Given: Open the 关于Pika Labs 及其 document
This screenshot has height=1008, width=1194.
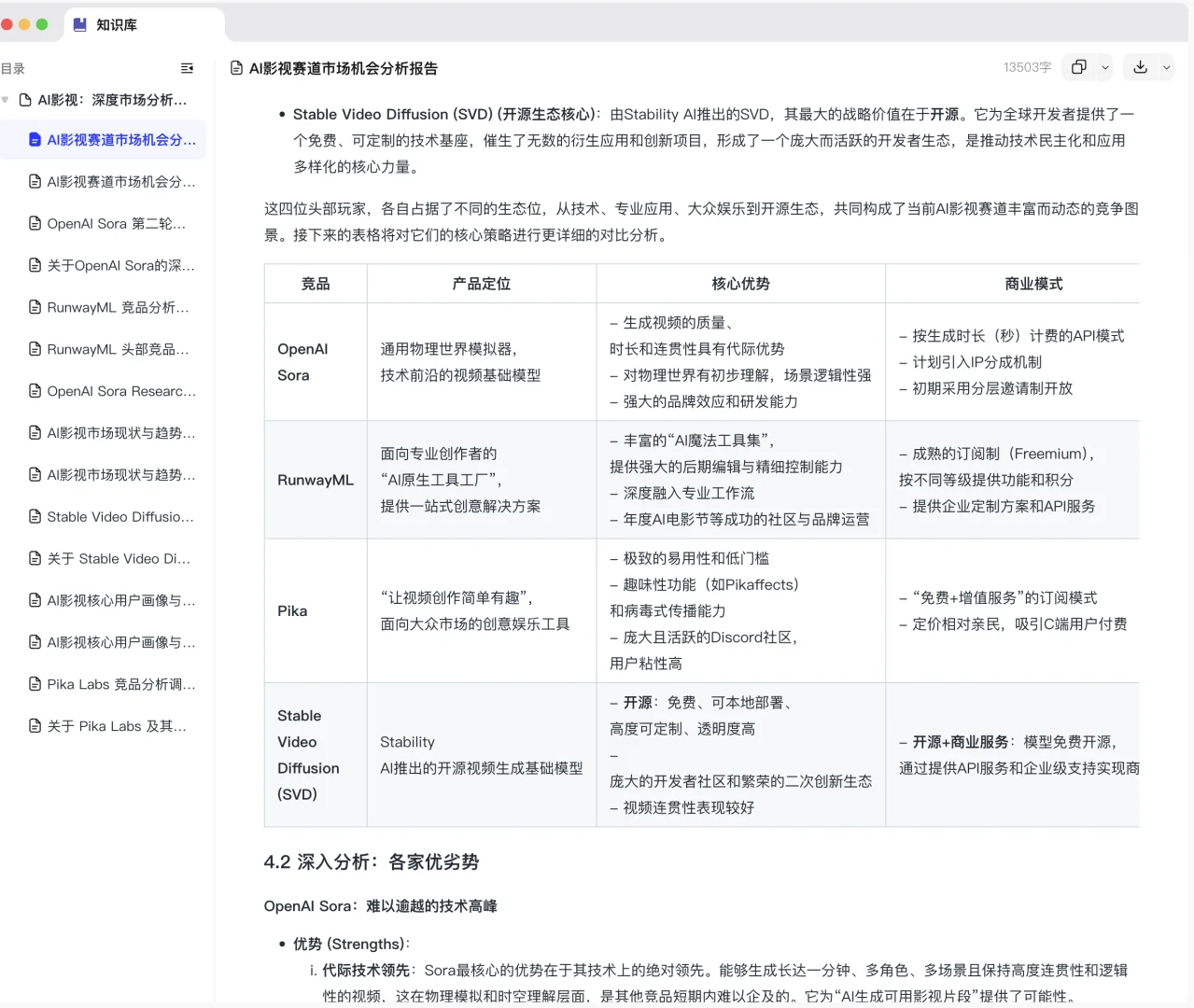Looking at the screenshot, I should coord(114,726).
